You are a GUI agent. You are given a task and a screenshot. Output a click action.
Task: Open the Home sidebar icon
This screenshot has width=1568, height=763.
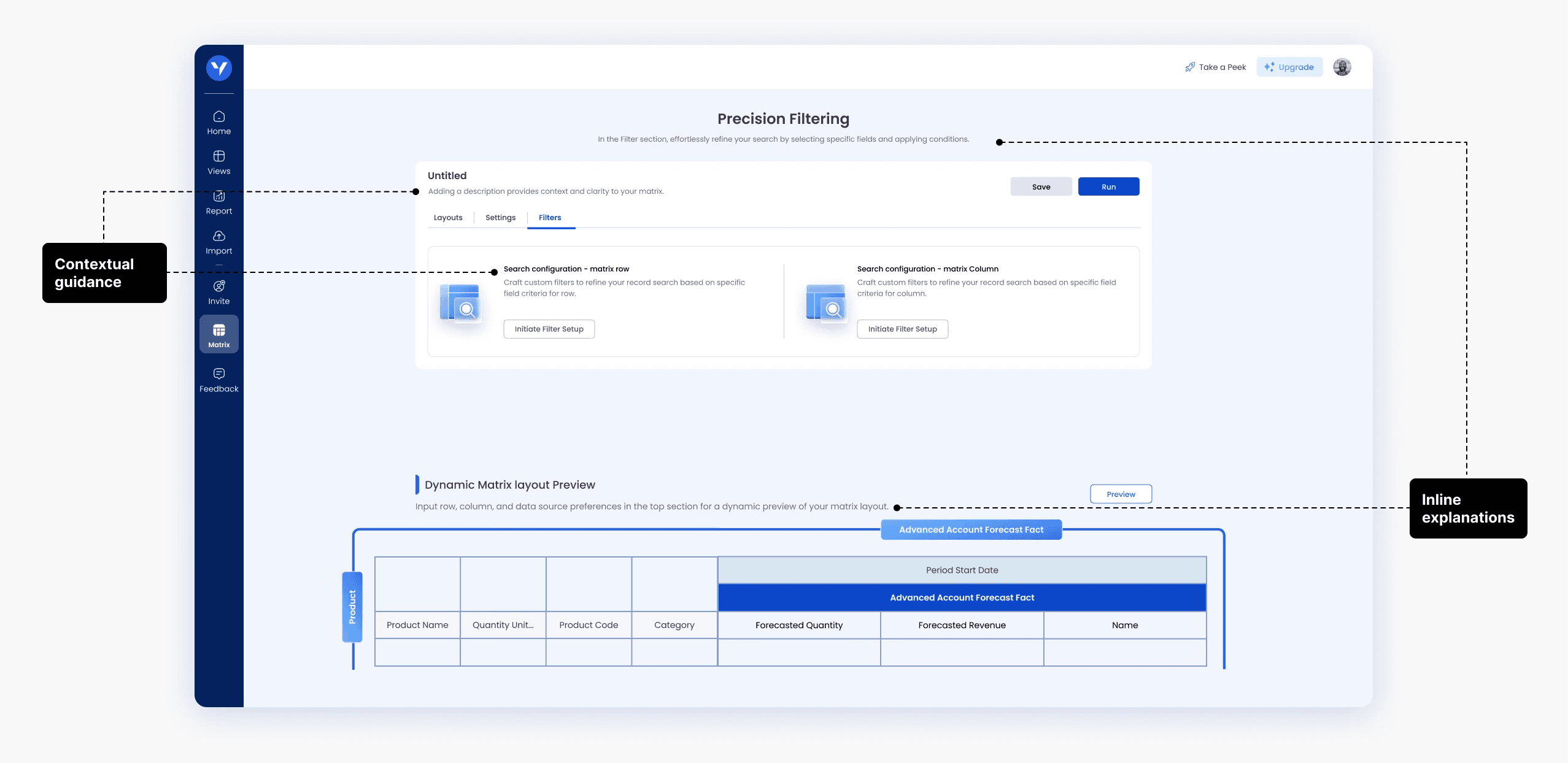219,117
